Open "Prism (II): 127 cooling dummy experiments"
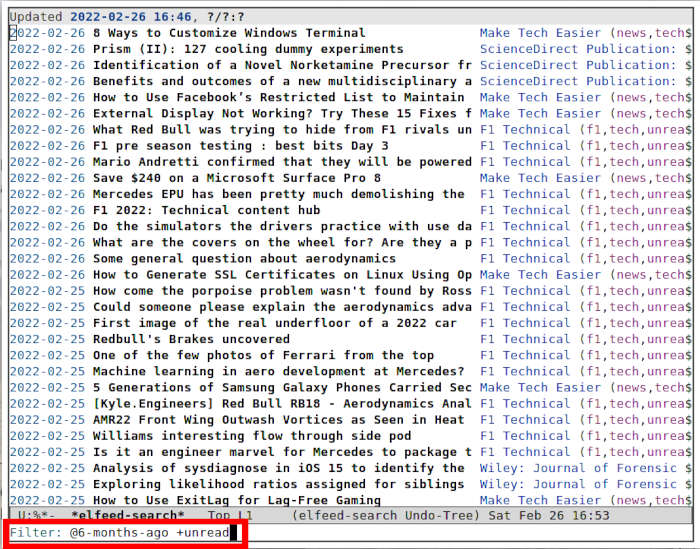 tap(248, 49)
